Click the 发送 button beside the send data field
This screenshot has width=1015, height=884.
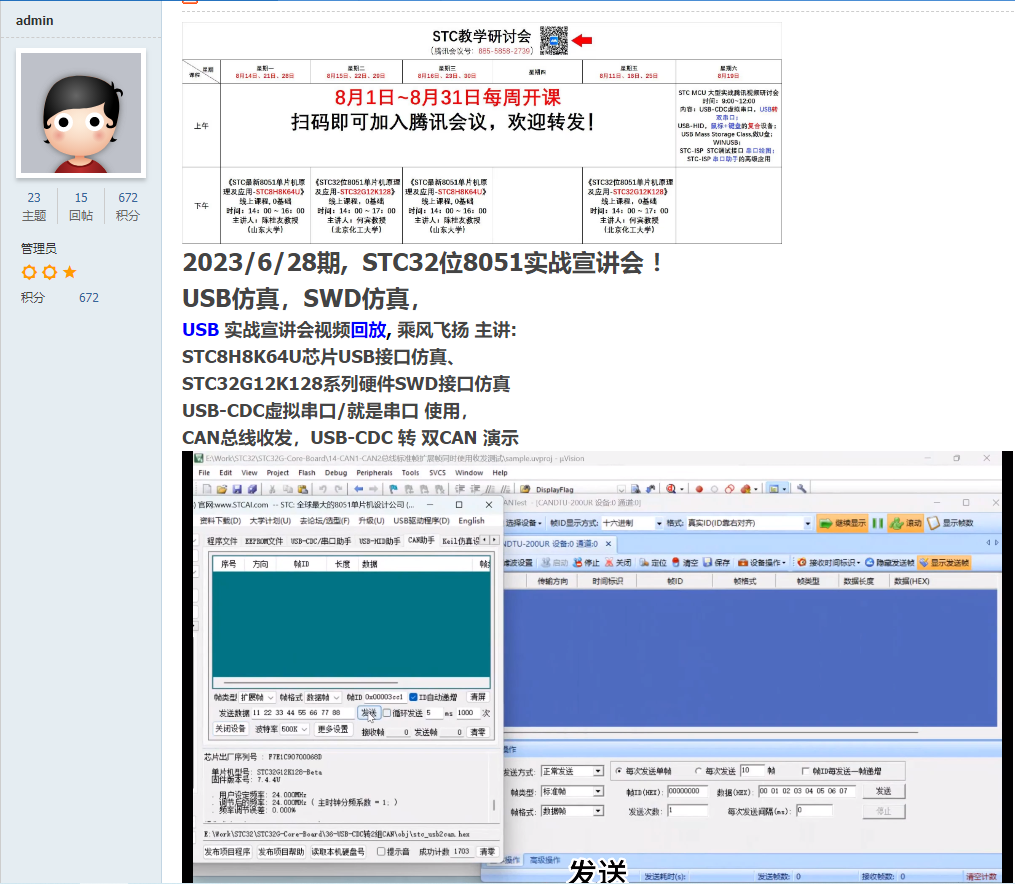click(x=368, y=713)
